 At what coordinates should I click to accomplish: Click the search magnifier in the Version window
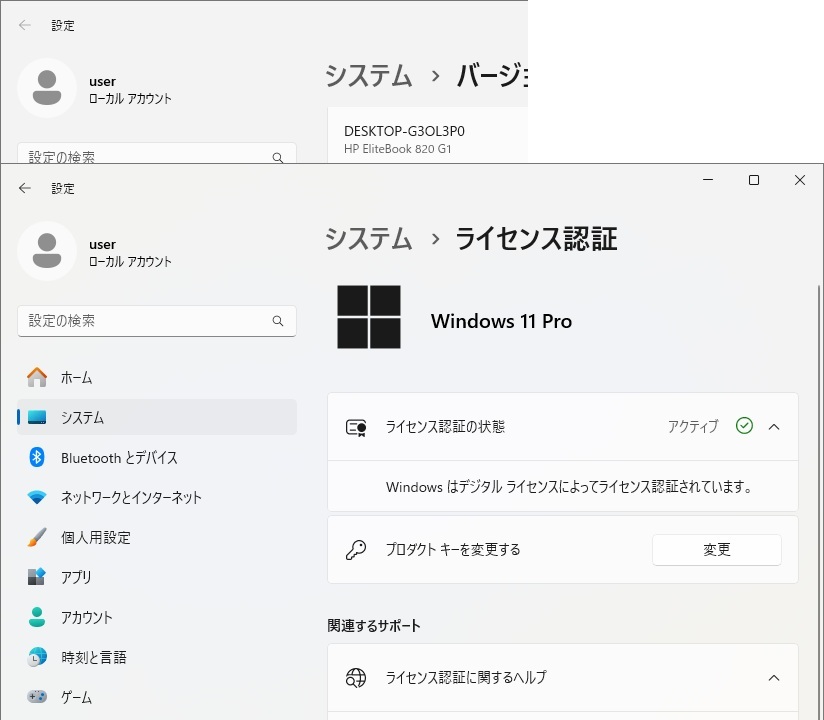(277, 157)
